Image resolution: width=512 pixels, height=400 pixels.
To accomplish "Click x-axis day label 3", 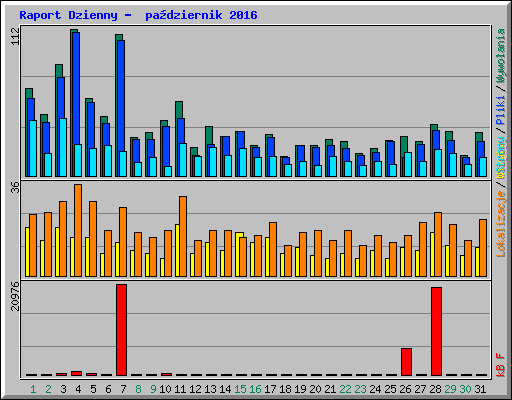I will 63,389.
